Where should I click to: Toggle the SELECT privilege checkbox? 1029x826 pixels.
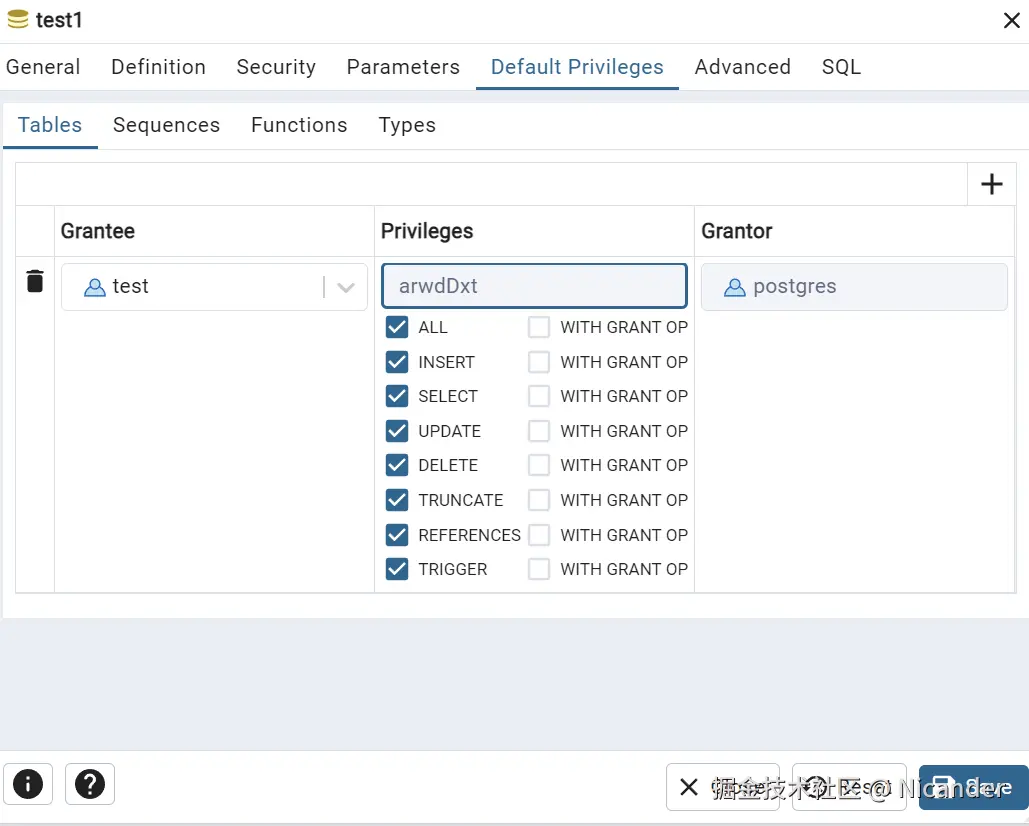click(x=397, y=396)
